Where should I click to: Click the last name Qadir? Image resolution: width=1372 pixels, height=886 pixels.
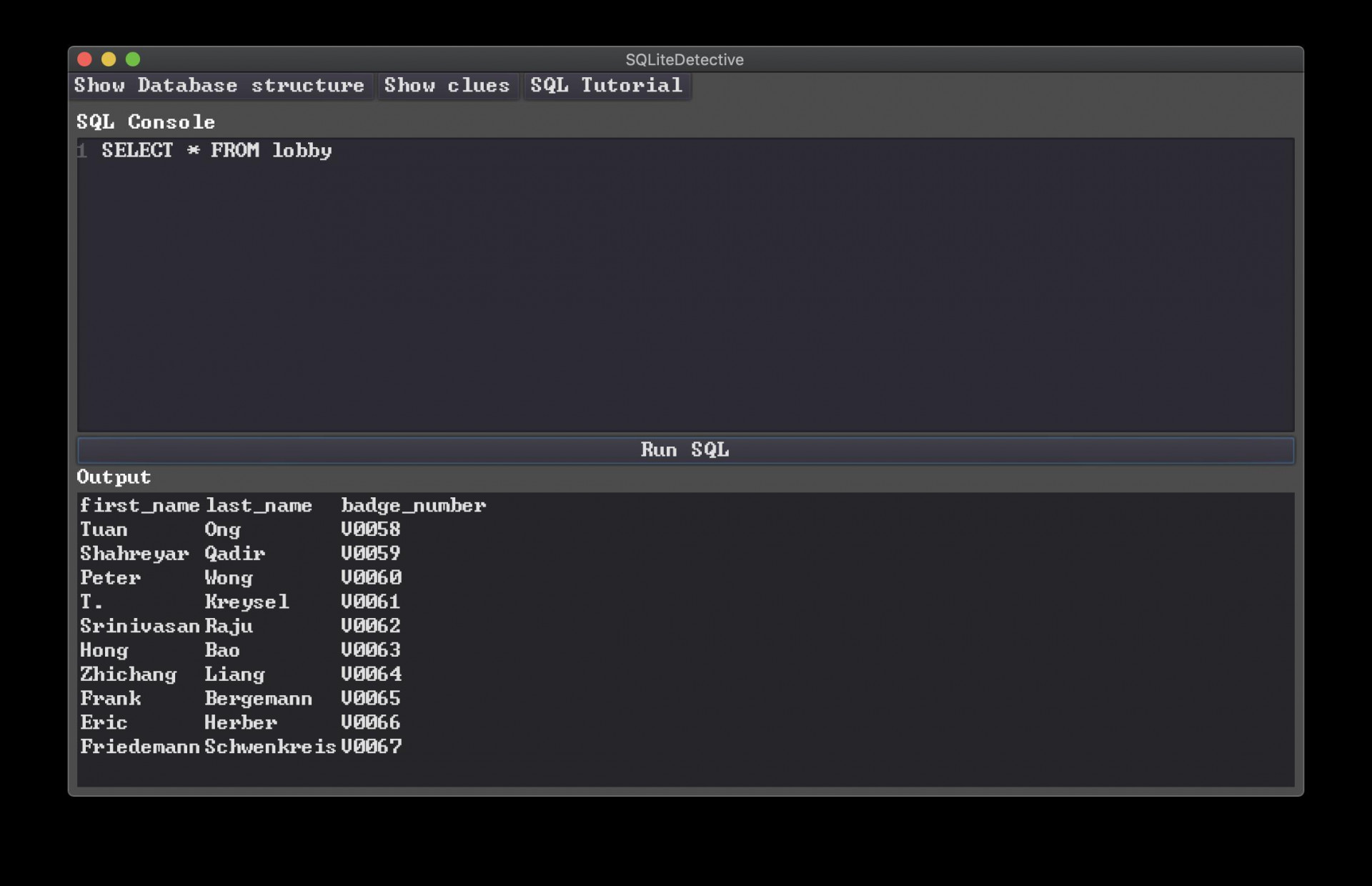pyautogui.click(x=234, y=554)
